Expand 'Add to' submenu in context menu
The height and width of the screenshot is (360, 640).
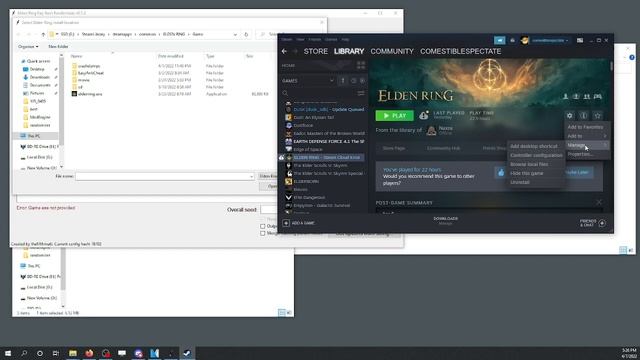pyautogui.click(x=587, y=136)
